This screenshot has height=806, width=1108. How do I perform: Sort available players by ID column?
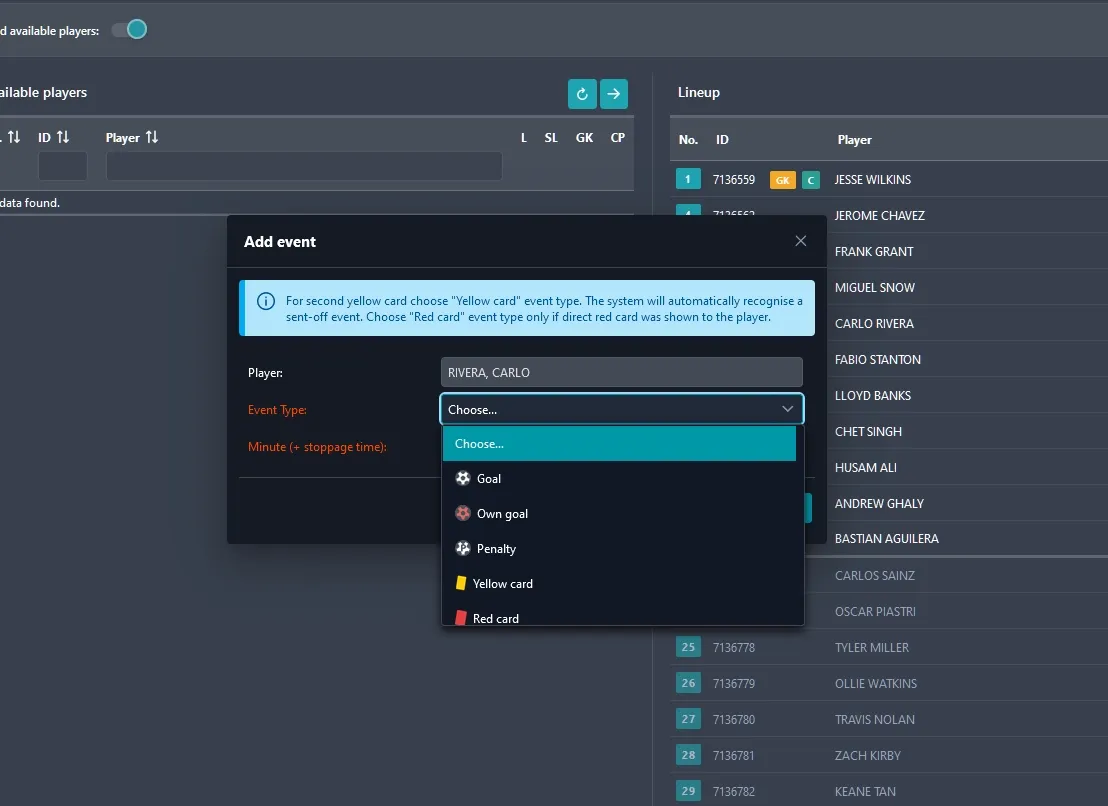[54, 138]
